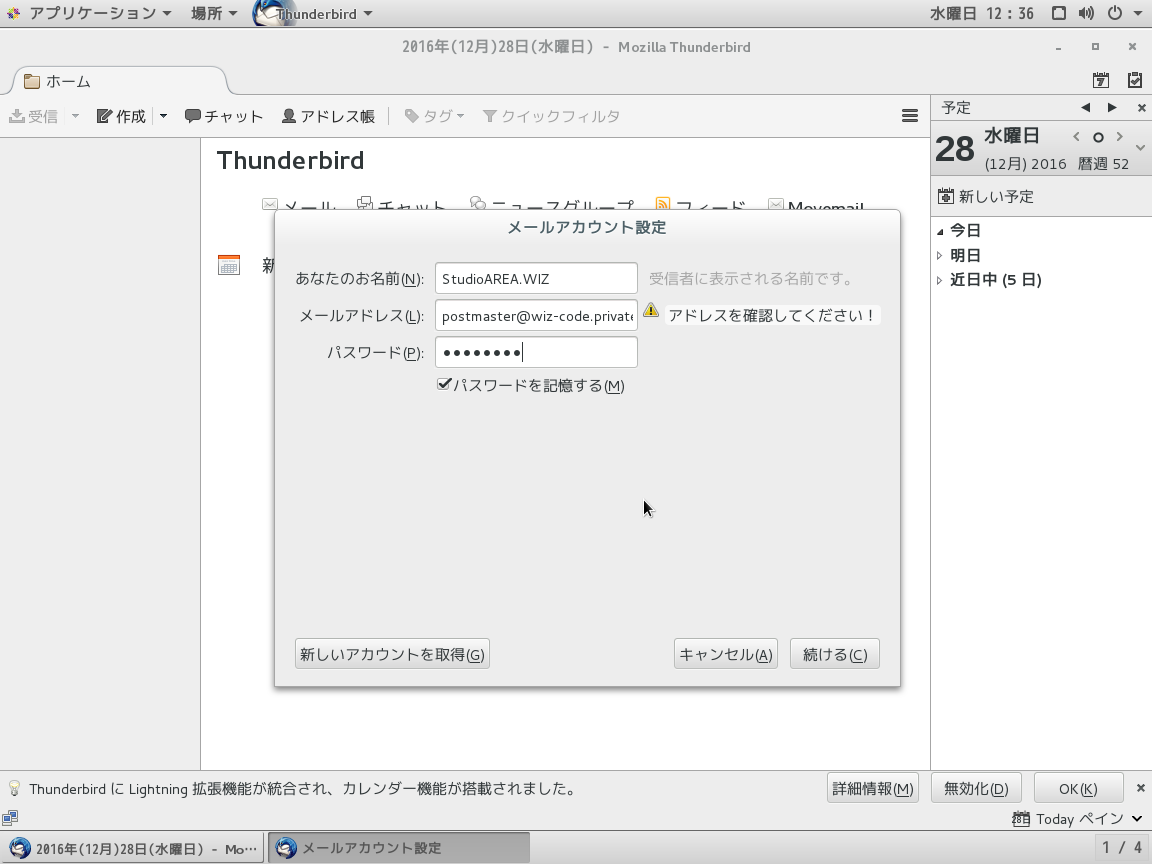The image size is (1152, 864).
Task: Click the 予定 pane title
Action: pyautogui.click(x=957, y=108)
